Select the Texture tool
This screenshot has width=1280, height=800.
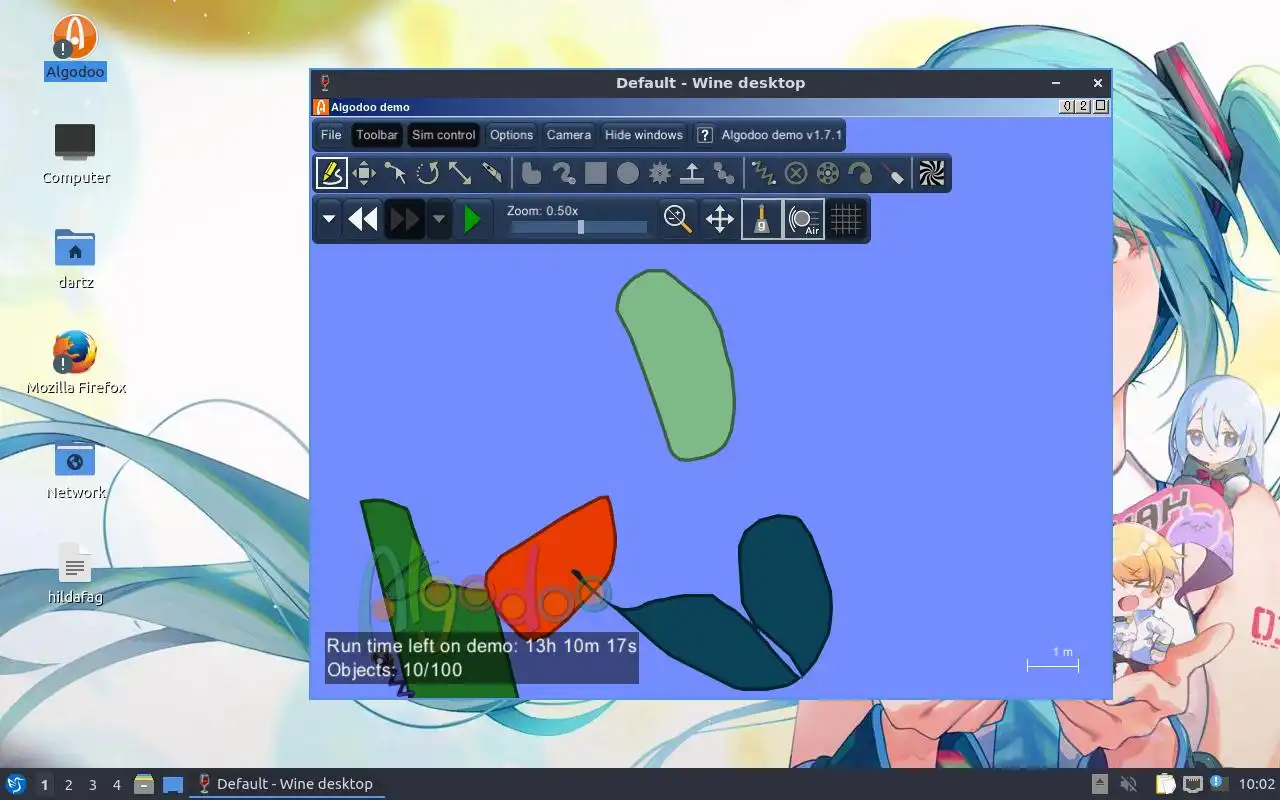click(x=932, y=174)
